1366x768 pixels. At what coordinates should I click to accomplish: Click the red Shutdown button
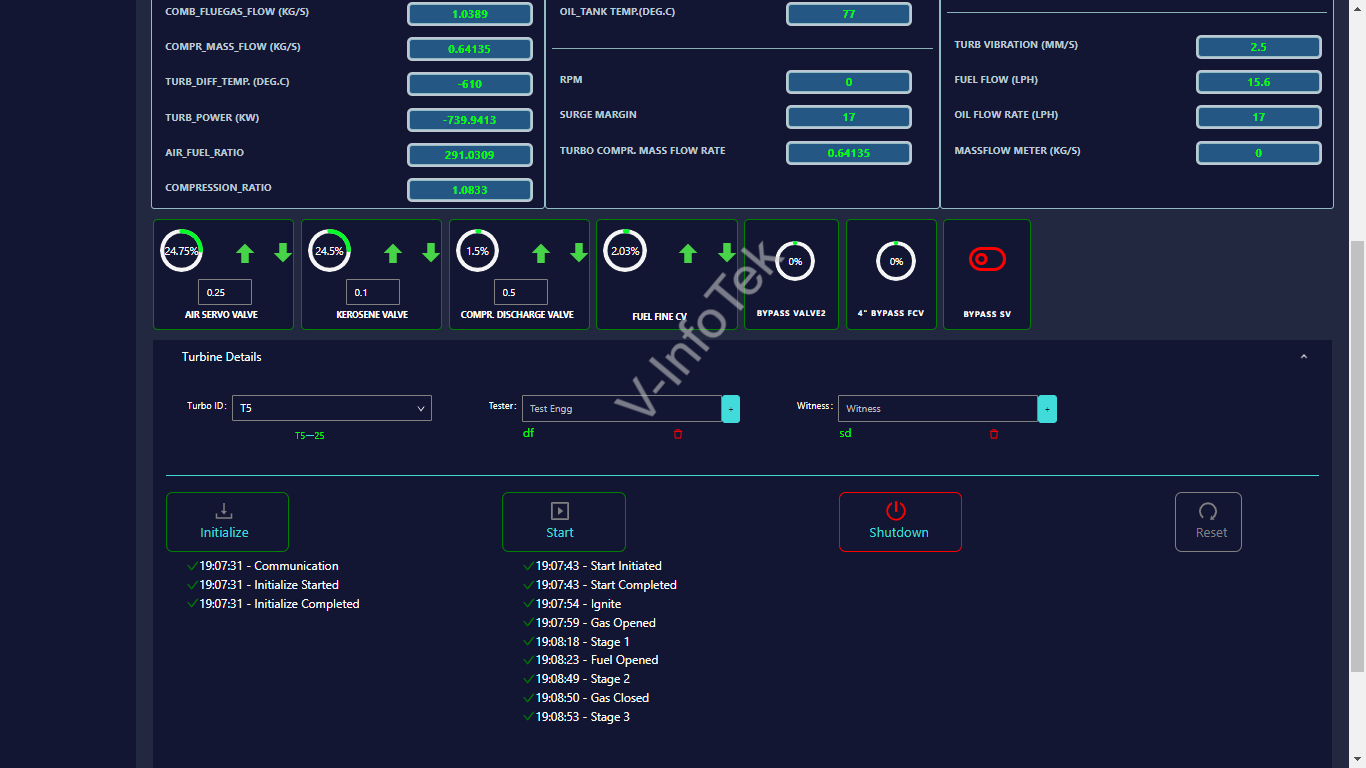[x=900, y=522]
